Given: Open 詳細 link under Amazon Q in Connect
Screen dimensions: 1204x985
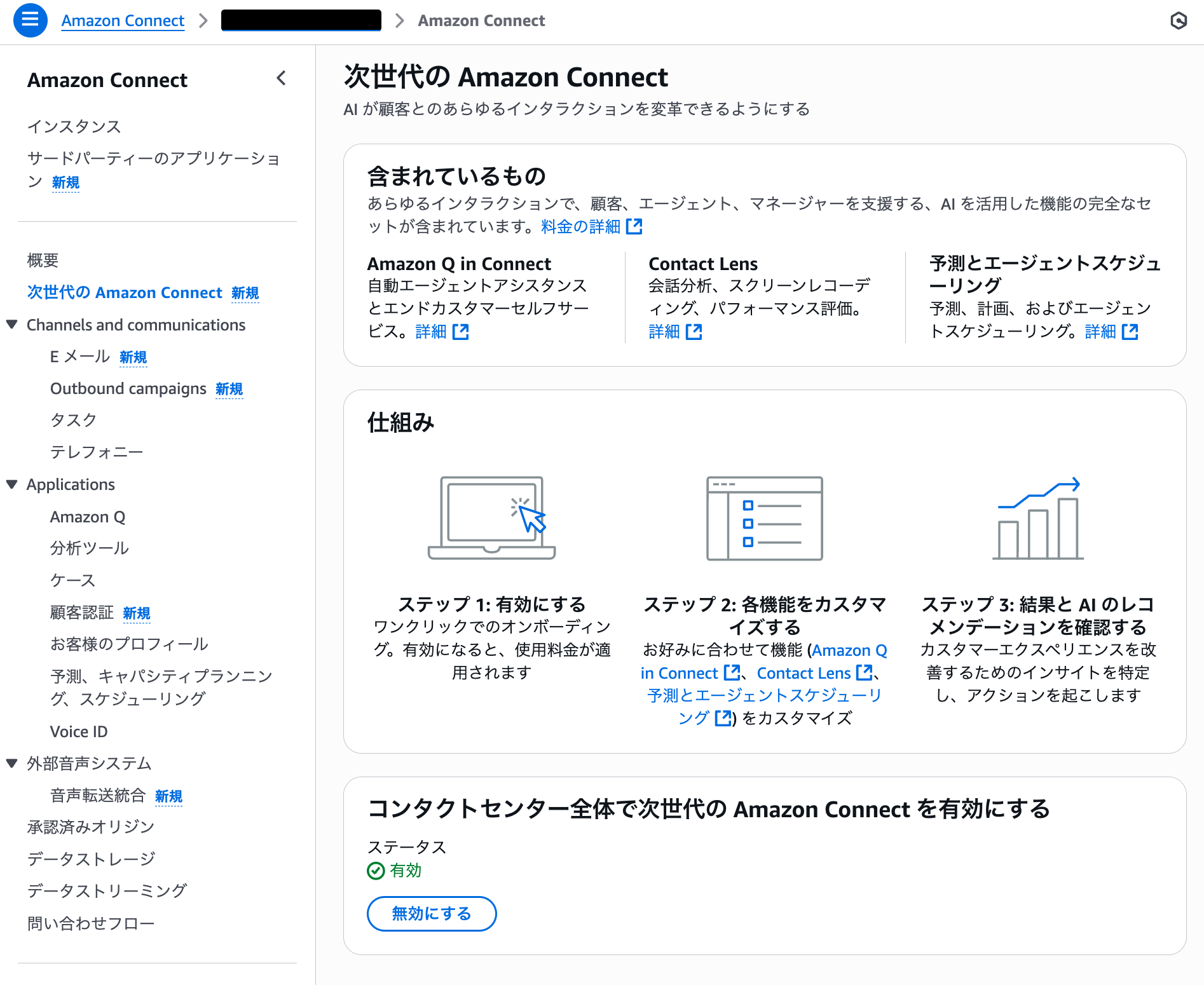Looking at the screenshot, I should pos(431,332).
